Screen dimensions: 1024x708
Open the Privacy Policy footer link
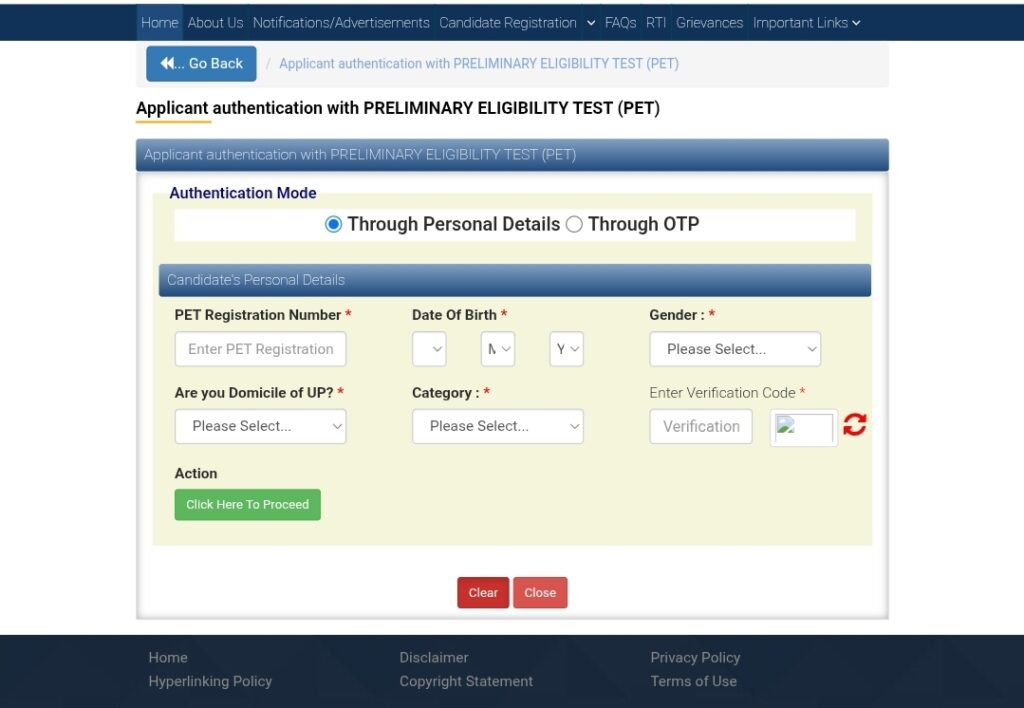695,657
